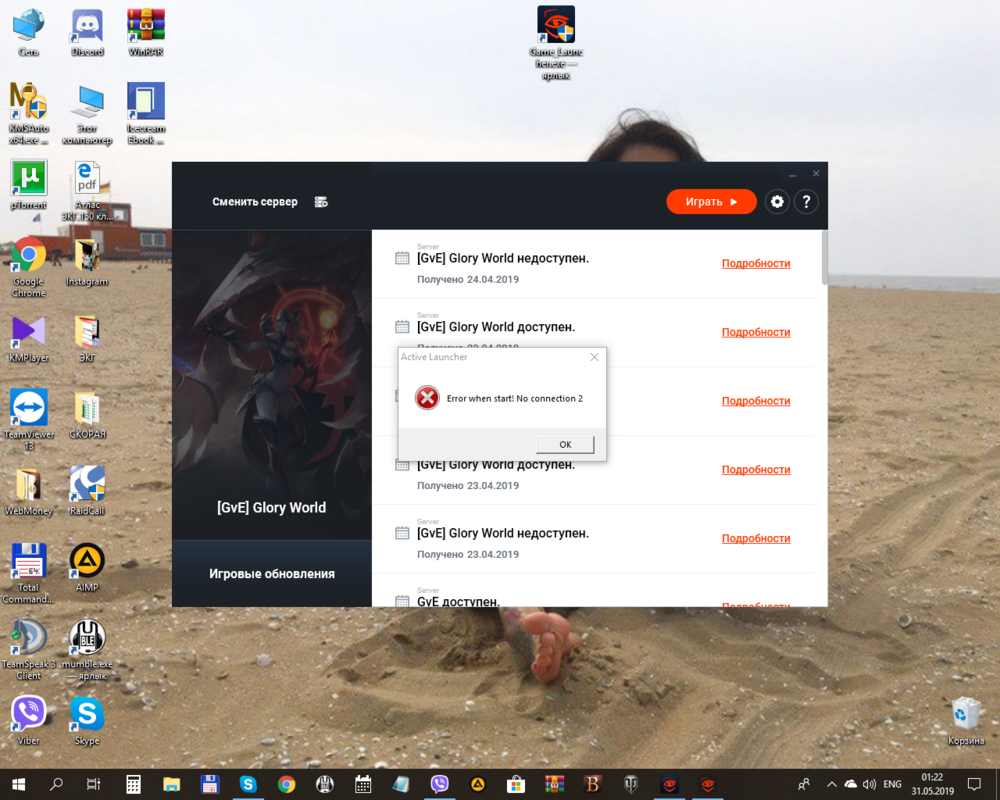Expand hidden system tray icons chevron
The width and height of the screenshot is (1000, 800).
pyautogui.click(x=829, y=784)
